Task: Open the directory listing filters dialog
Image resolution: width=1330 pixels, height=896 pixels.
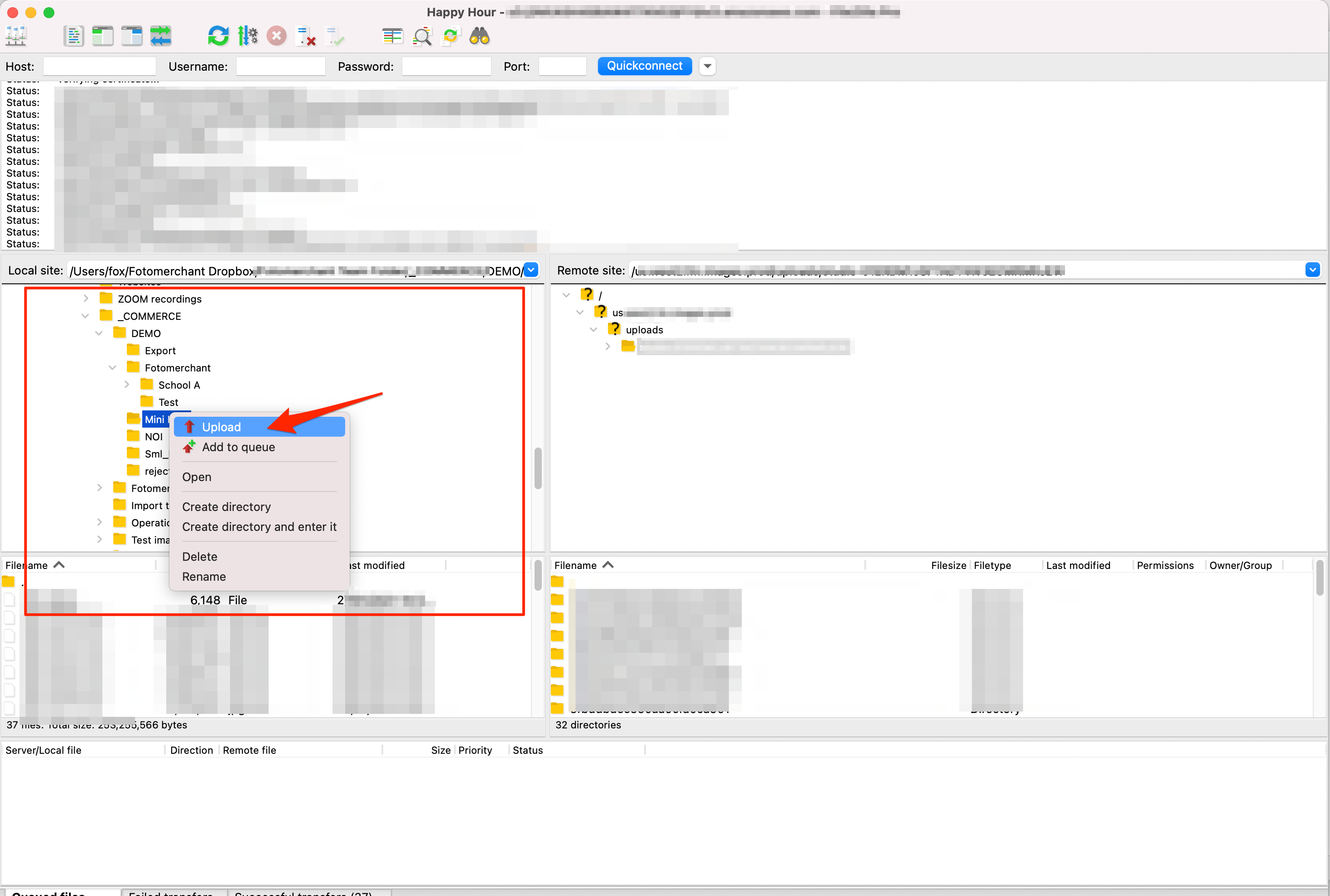Action: click(x=392, y=36)
